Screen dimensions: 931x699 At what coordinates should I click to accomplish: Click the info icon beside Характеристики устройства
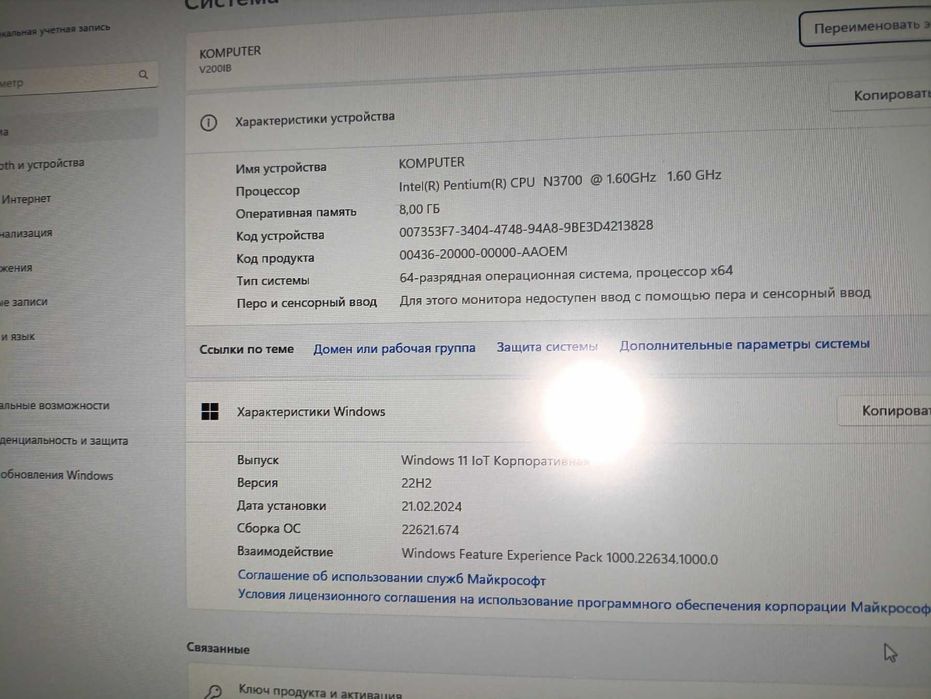(x=208, y=122)
